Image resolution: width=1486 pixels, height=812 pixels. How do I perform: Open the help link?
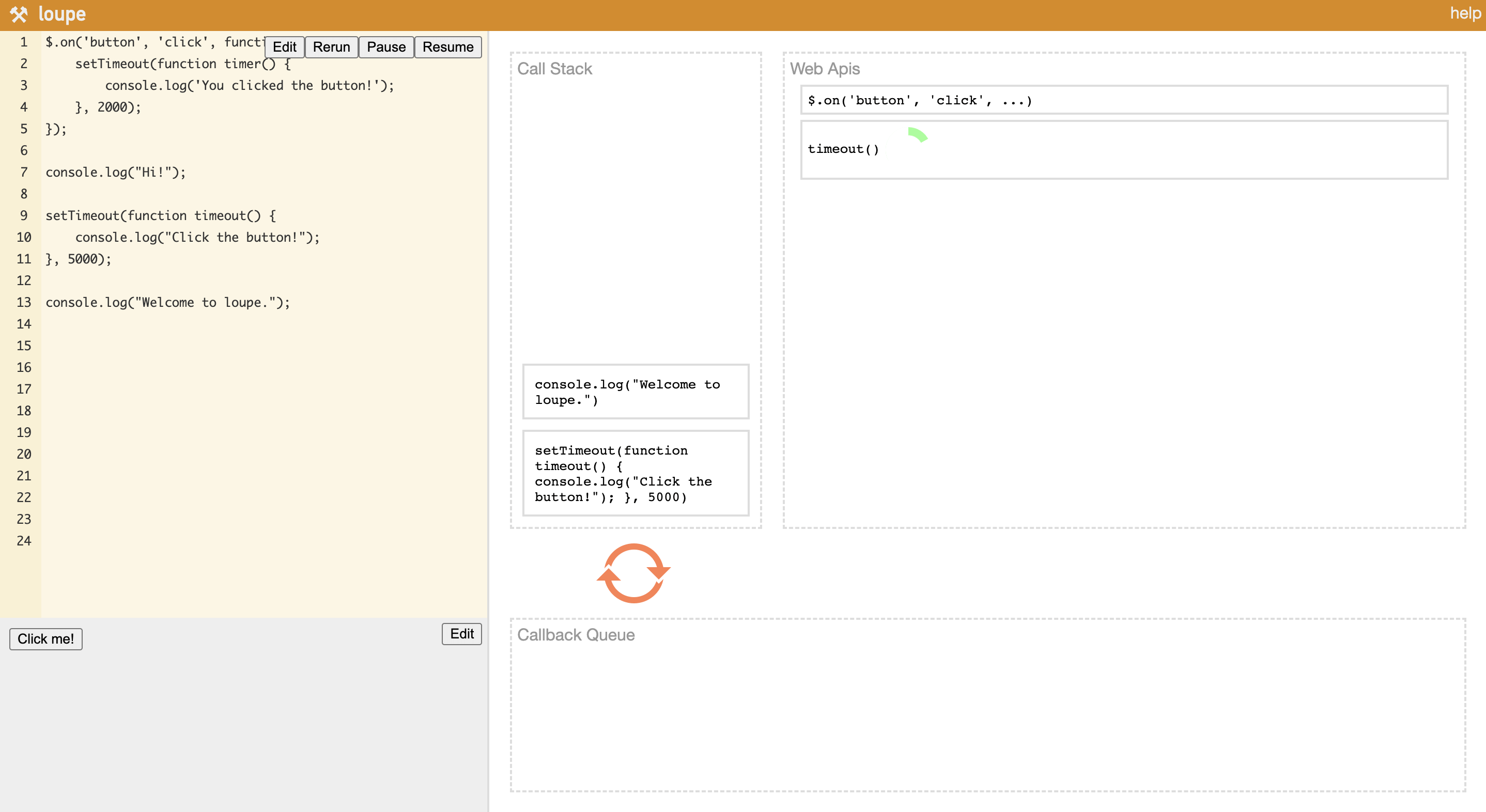[x=1465, y=13]
